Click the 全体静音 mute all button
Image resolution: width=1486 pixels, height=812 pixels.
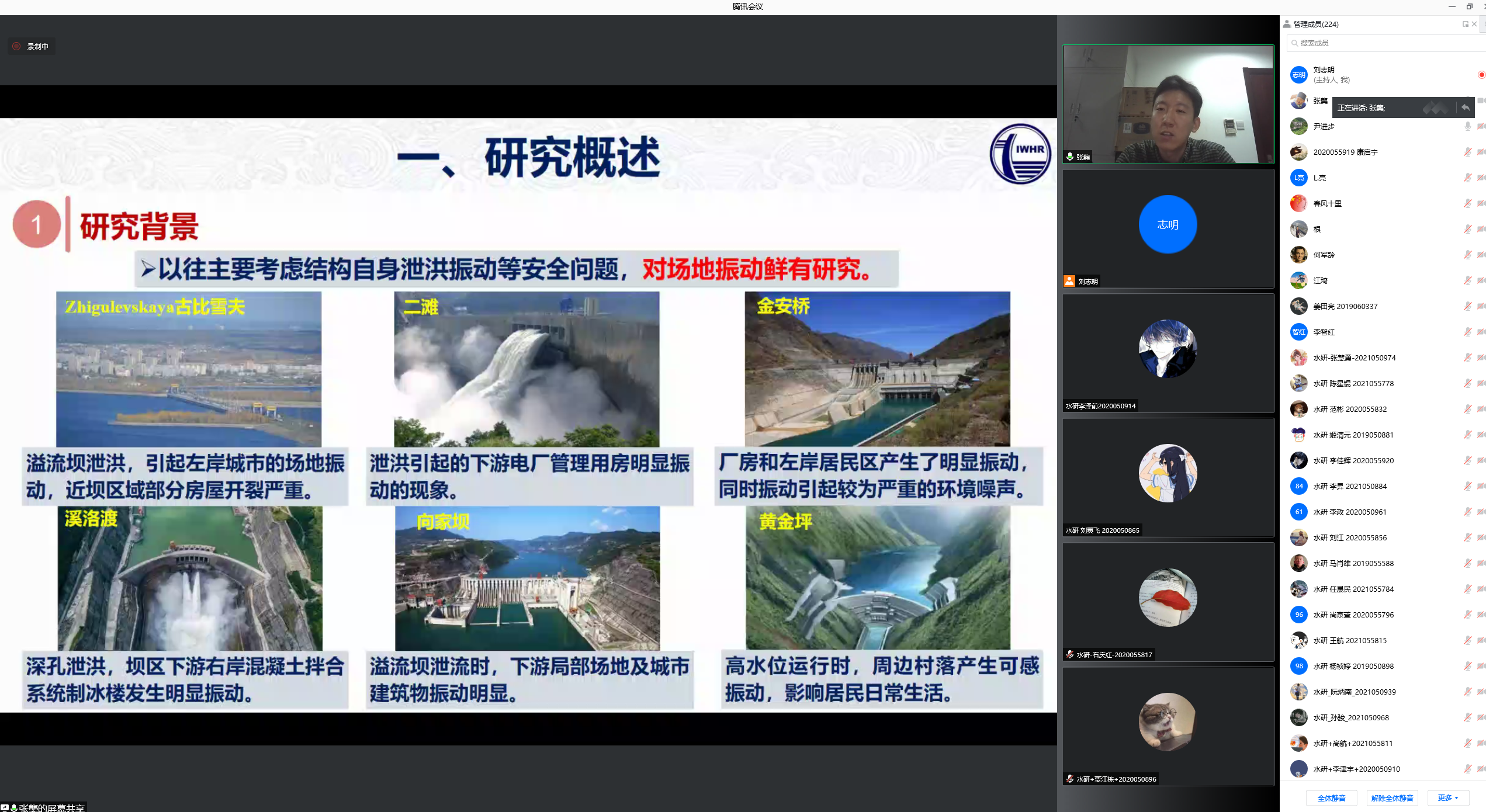coord(1332,797)
